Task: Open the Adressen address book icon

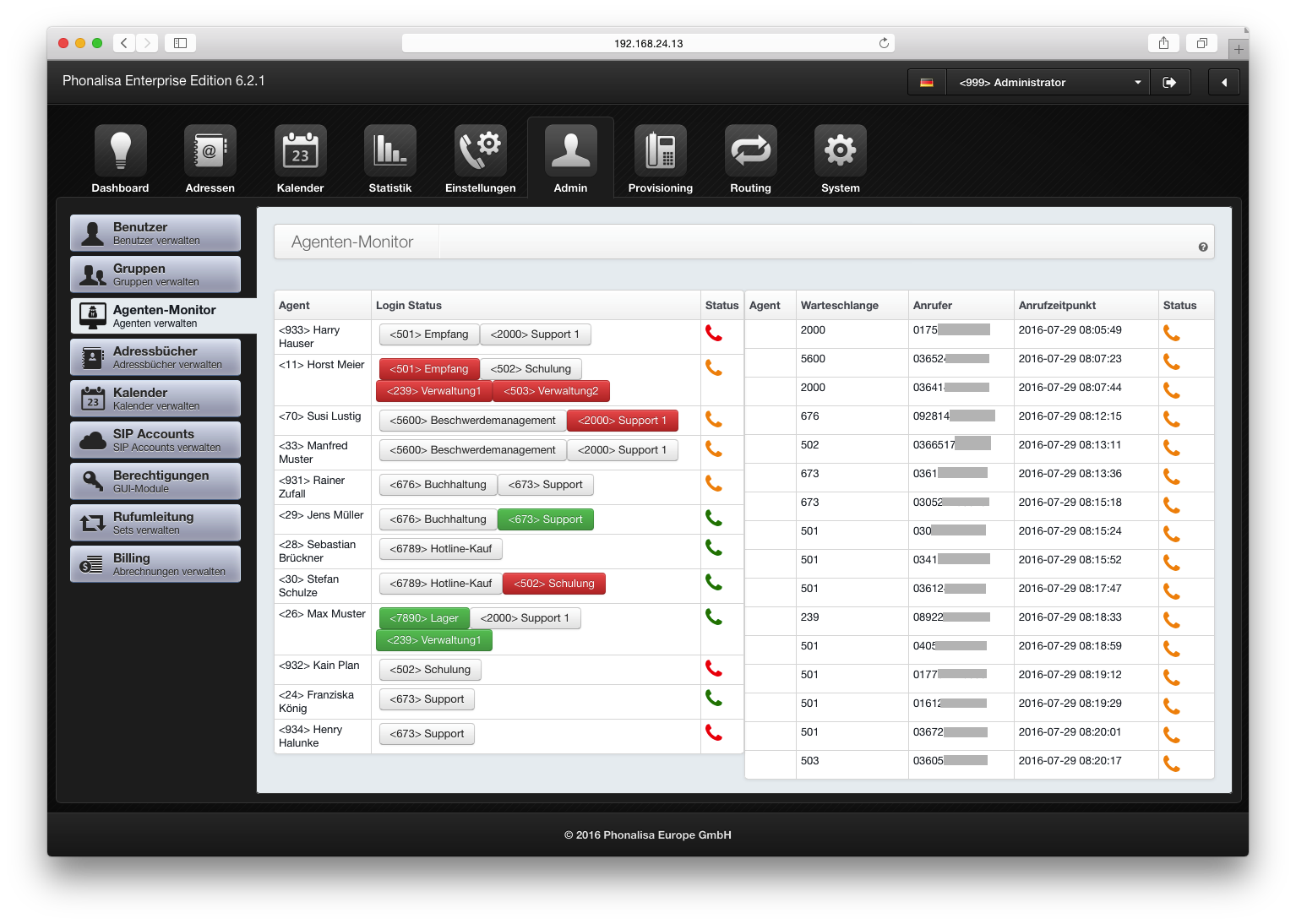Action: click(210, 150)
